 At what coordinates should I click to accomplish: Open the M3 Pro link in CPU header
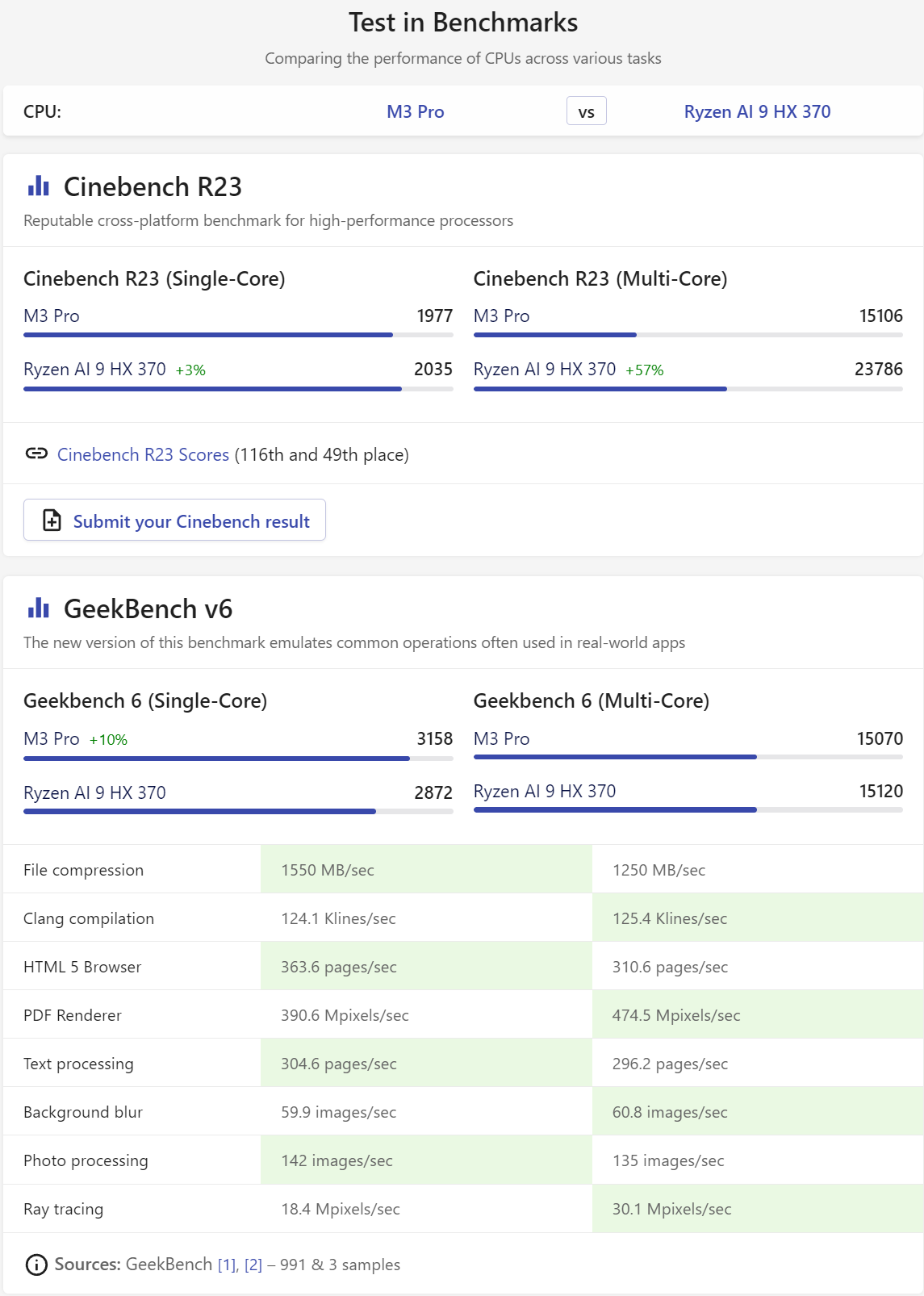(x=416, y=111)
